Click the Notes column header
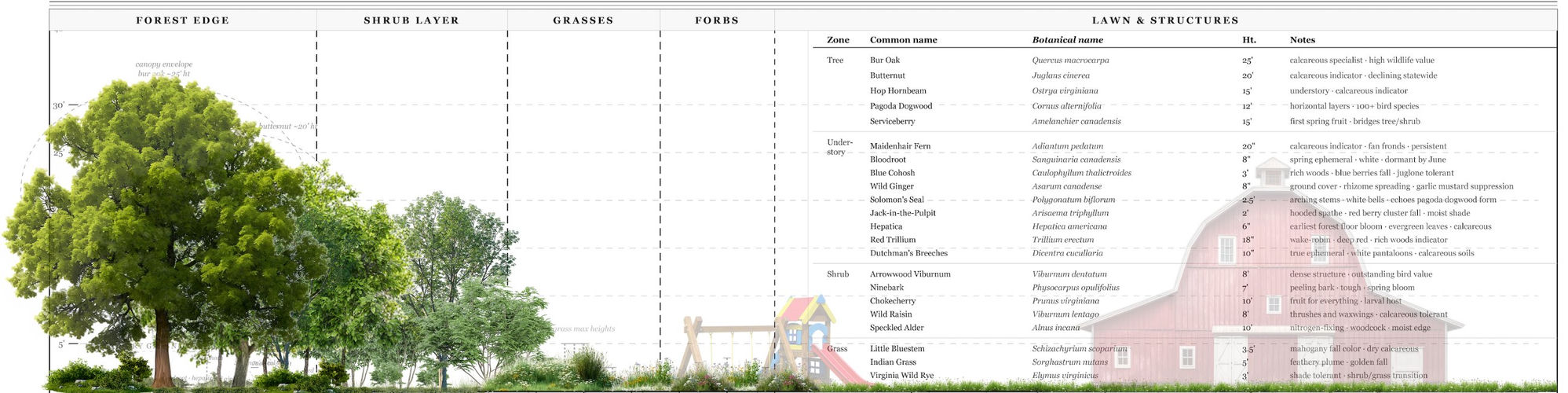The width and height of the screenshot is (1568, 393). 1302,40
